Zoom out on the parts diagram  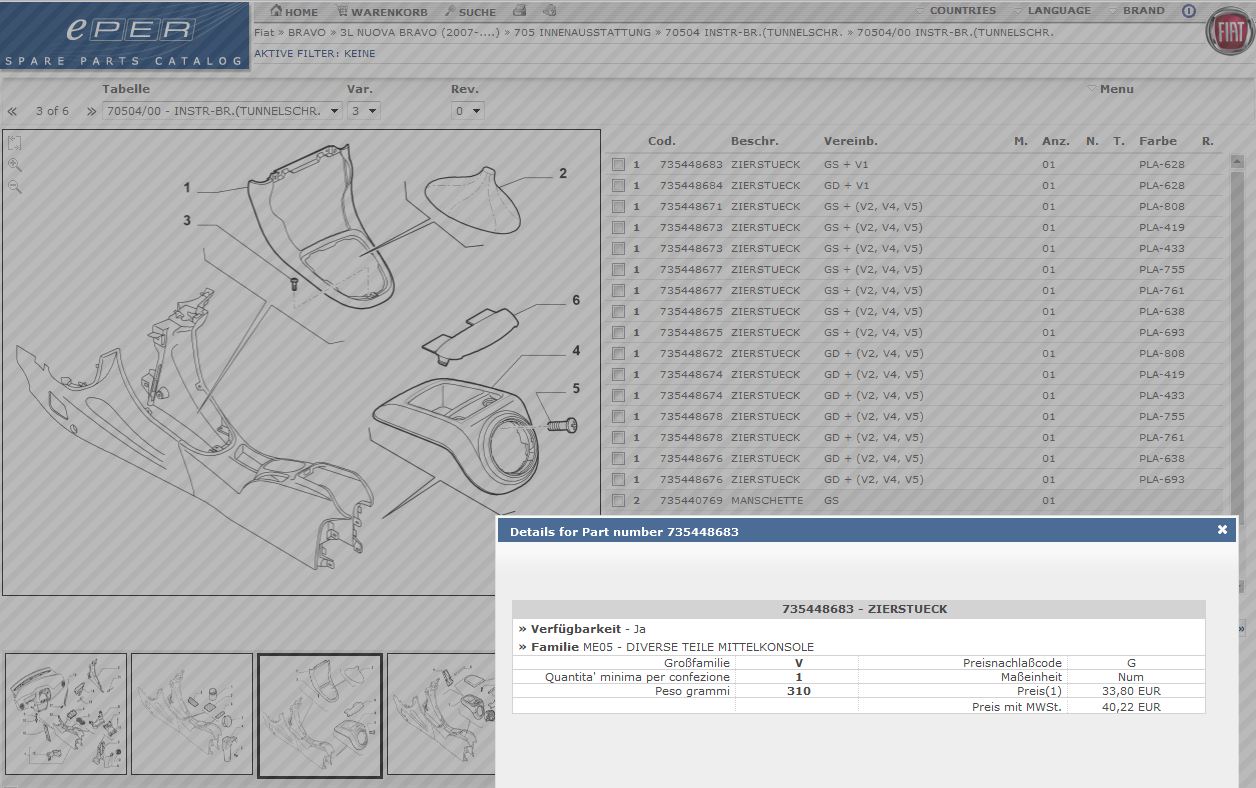pyautogui.click(x=14, y=186)
